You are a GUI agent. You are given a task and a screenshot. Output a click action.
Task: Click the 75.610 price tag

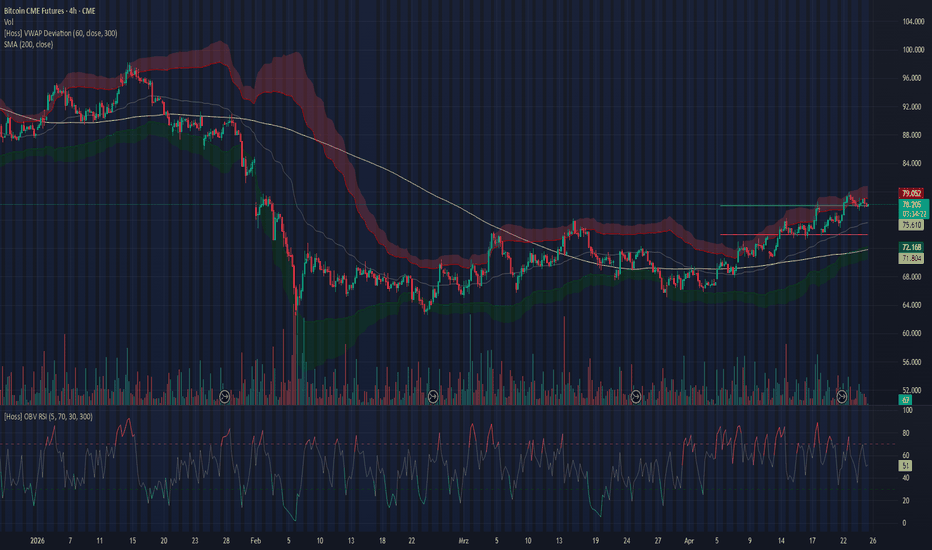(911, 225)
